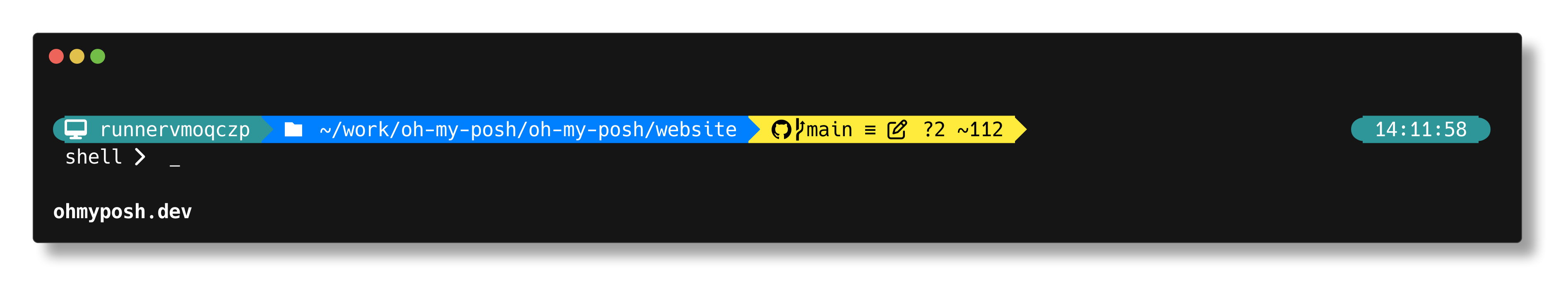The image size is (1568, 289).
Task: Click the 14:11:58 time segment
Action: click(x=1421, y=130)
